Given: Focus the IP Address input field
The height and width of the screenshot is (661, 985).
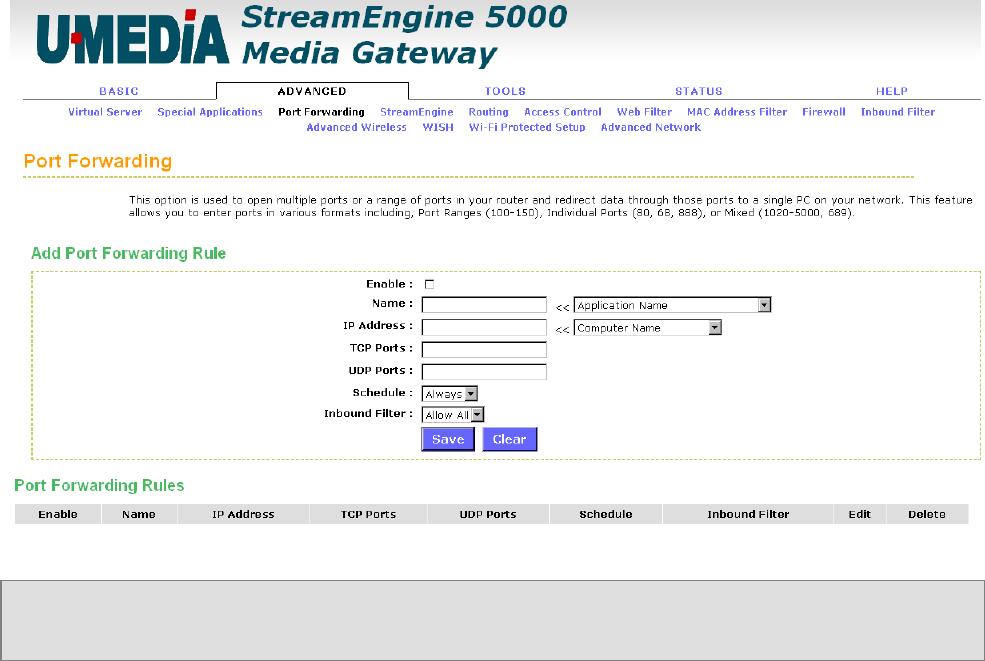Looking at the screenshot, I should (484, 327).
